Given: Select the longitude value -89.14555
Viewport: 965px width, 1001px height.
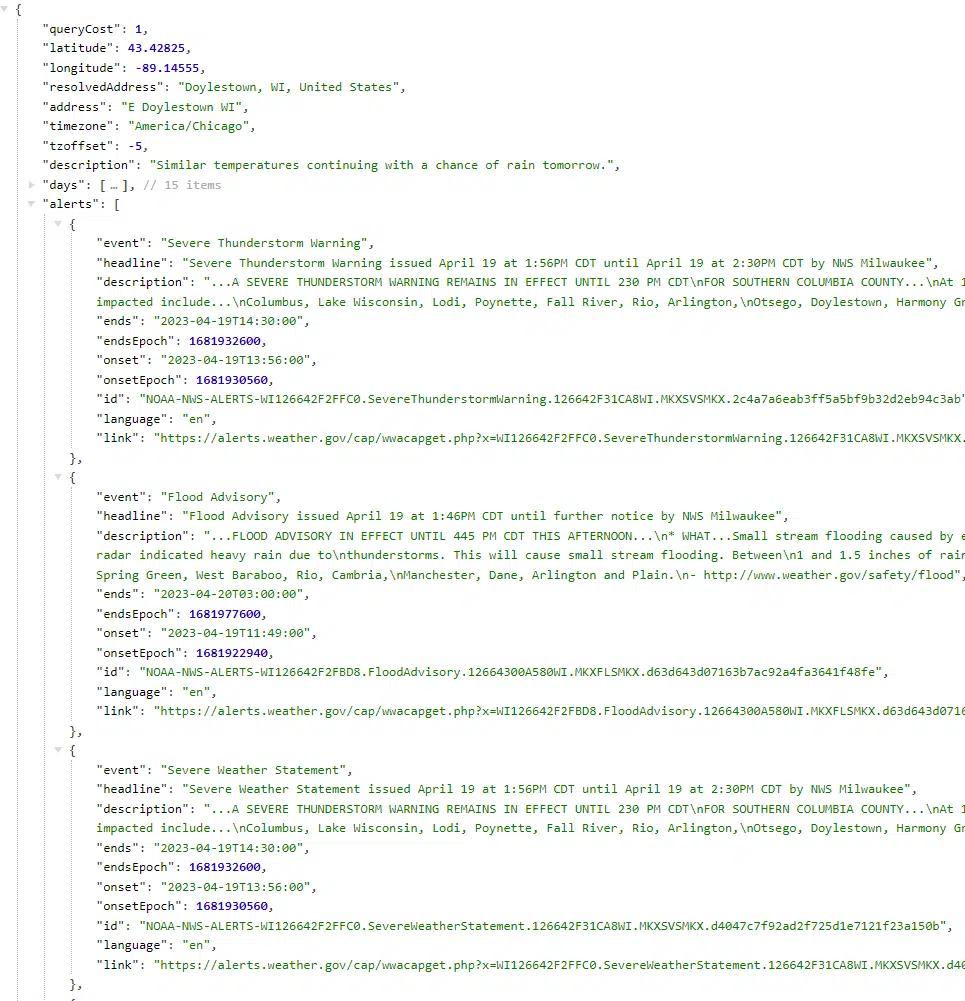Looking at the screenshot, I should pos(169,68).
